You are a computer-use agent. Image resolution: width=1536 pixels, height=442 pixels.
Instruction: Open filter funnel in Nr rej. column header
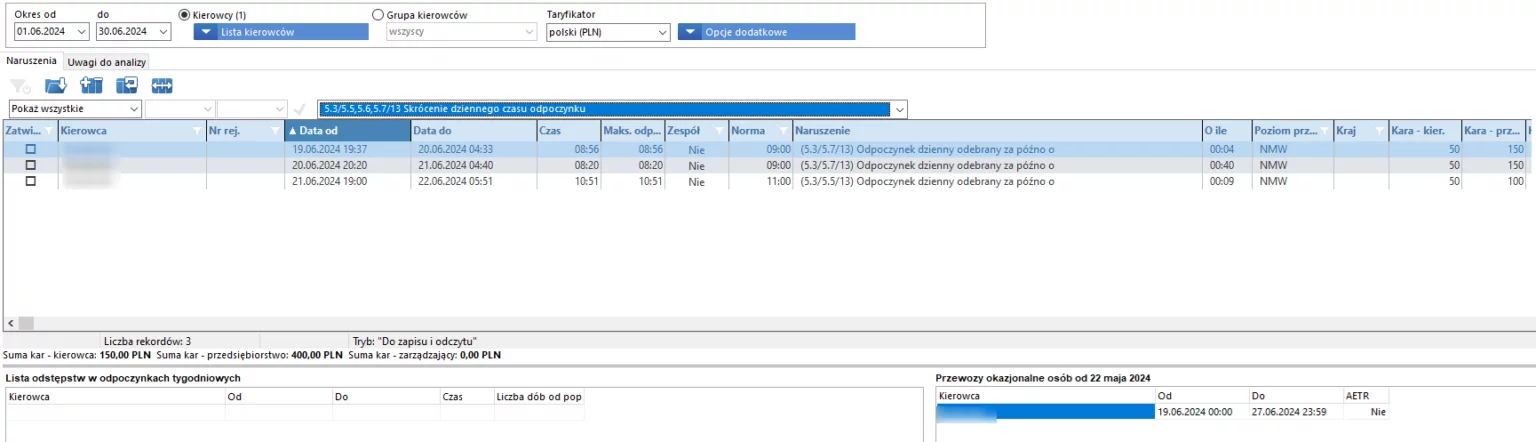276,131
